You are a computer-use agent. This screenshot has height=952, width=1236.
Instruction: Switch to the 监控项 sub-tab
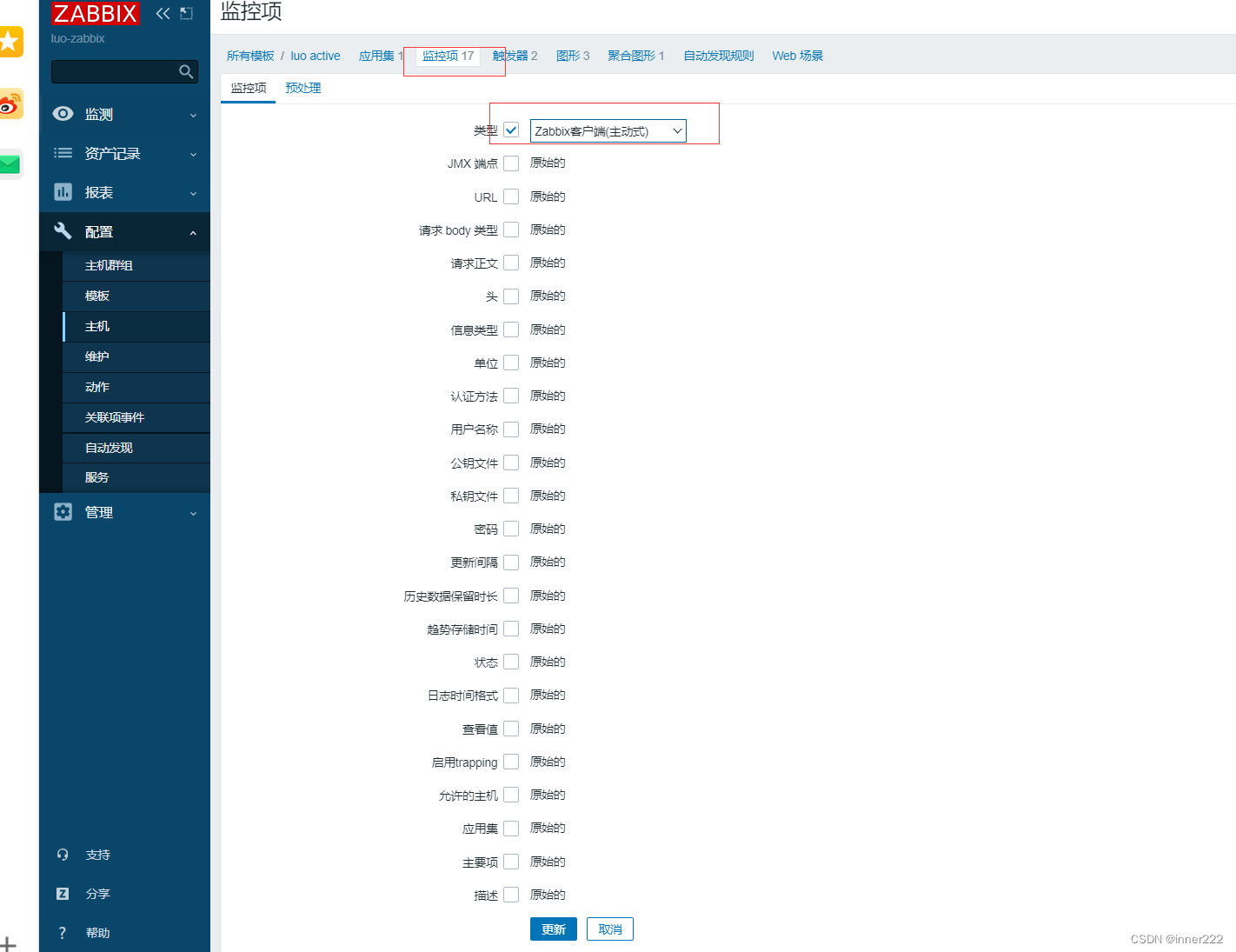[249, 88]
